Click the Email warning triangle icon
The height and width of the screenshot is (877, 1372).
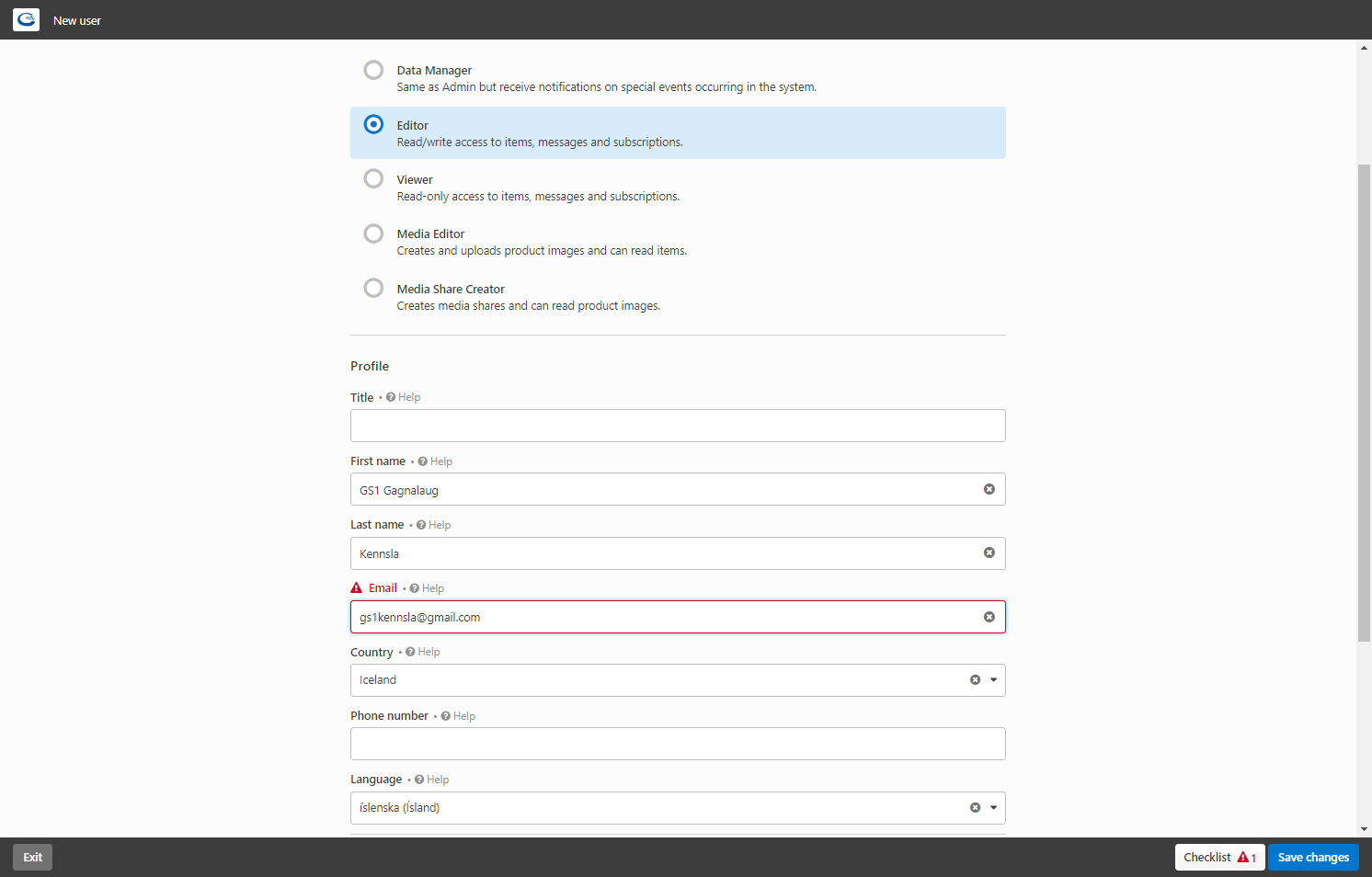pyautogui.click(x=357, y=588)
